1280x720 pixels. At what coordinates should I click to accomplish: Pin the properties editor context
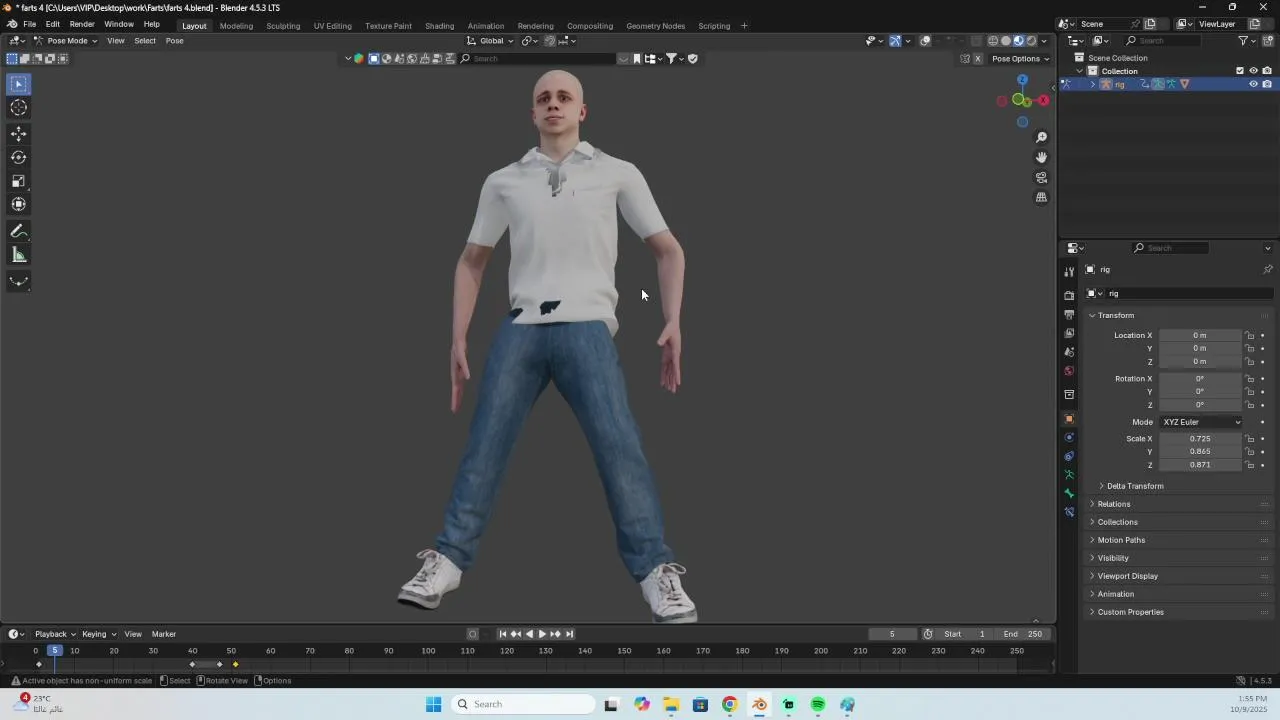pos(1267,270)
